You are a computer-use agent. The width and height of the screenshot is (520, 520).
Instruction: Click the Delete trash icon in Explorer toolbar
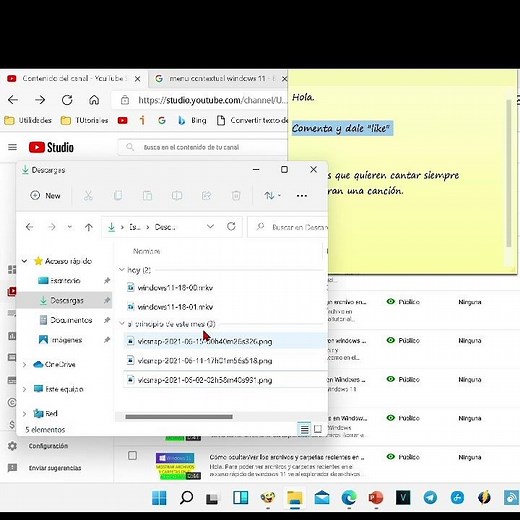[x=236, y=196]
